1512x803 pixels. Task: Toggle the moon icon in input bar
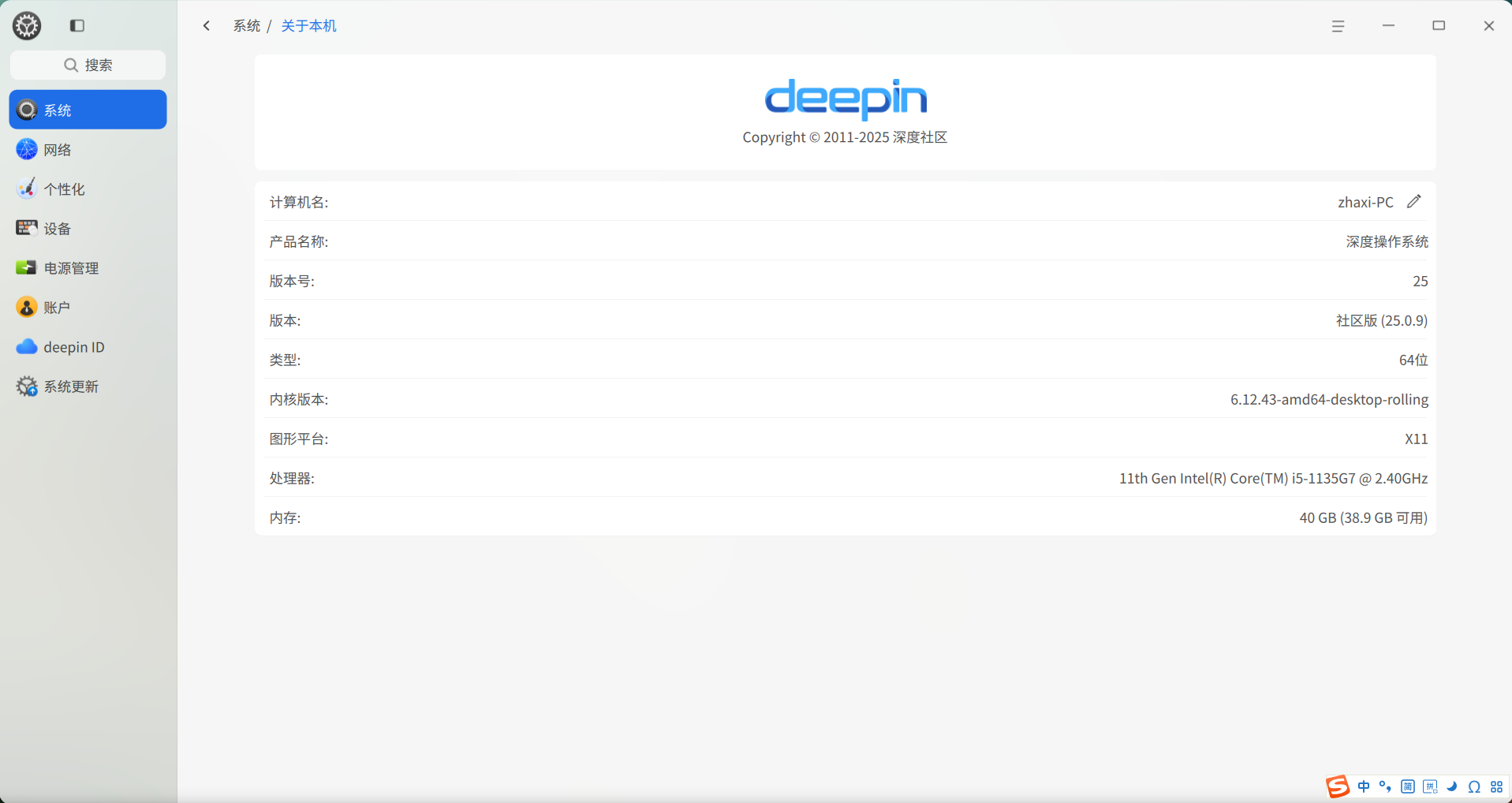click(1452, 787)
